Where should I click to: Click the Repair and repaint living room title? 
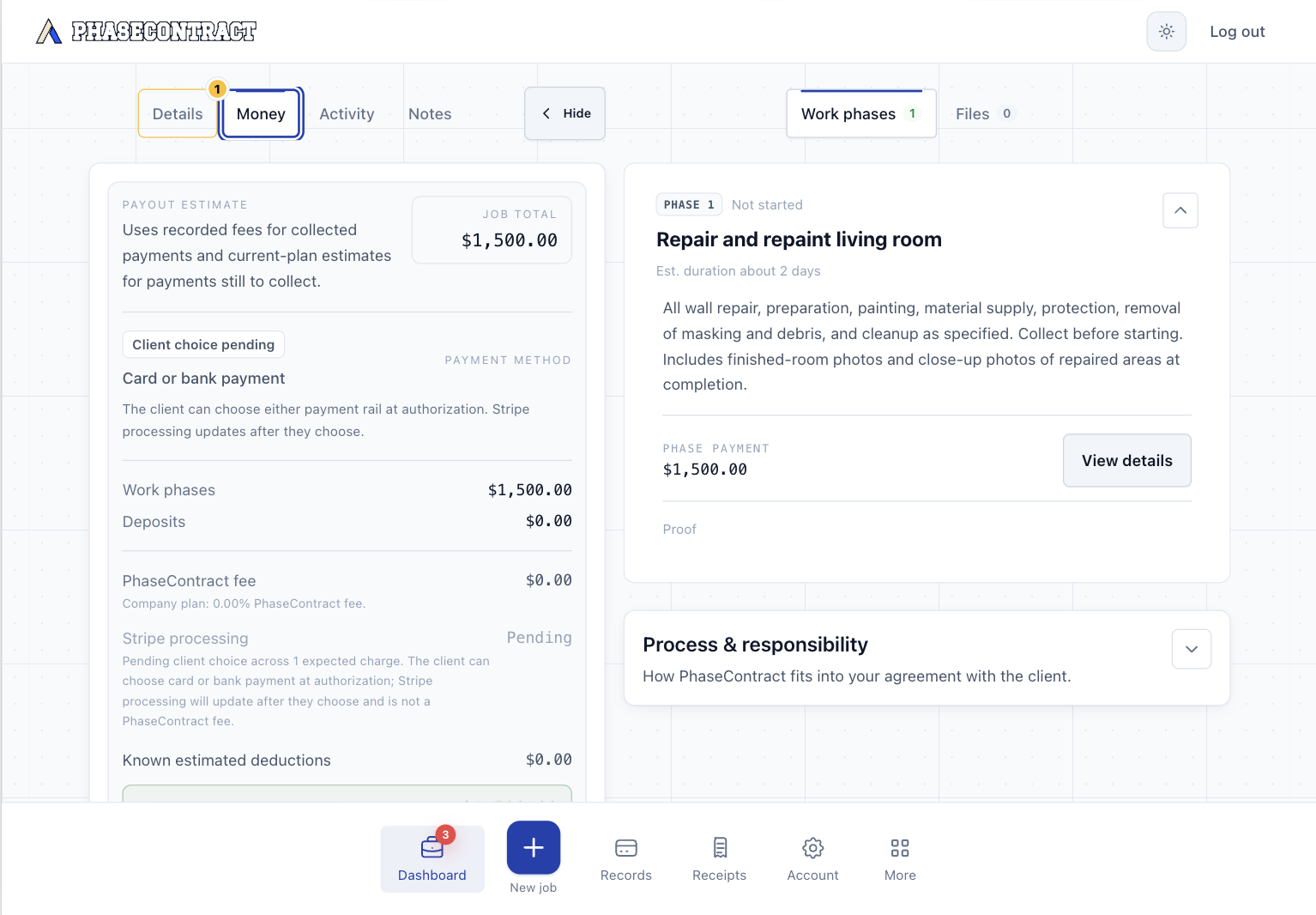pyautogui.click(x=799, y=239)
